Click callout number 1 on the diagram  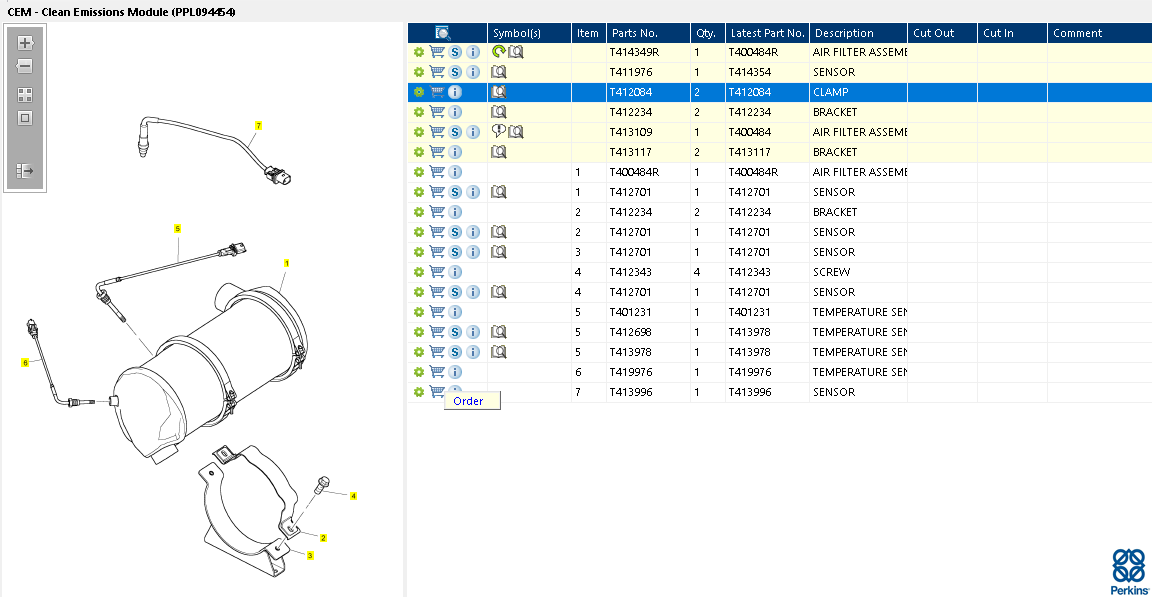click(x=286, y=264)
